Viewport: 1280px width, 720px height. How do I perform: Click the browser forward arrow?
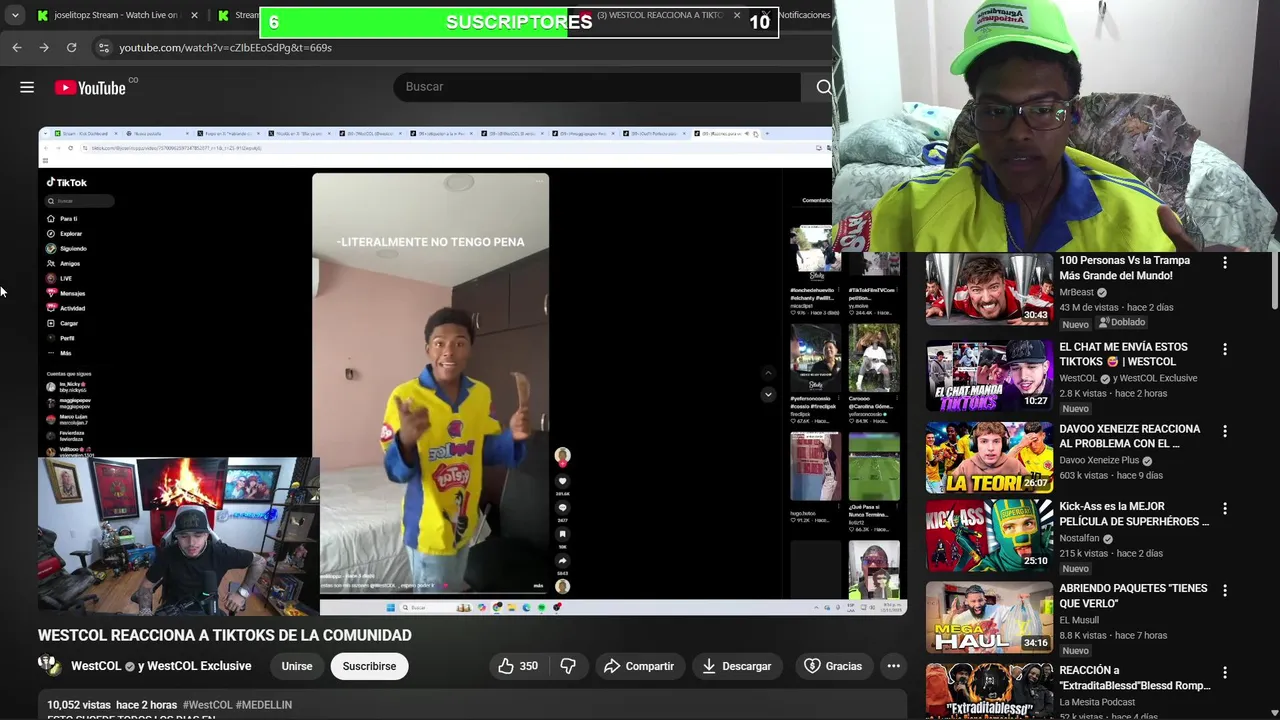click(44, 47)
